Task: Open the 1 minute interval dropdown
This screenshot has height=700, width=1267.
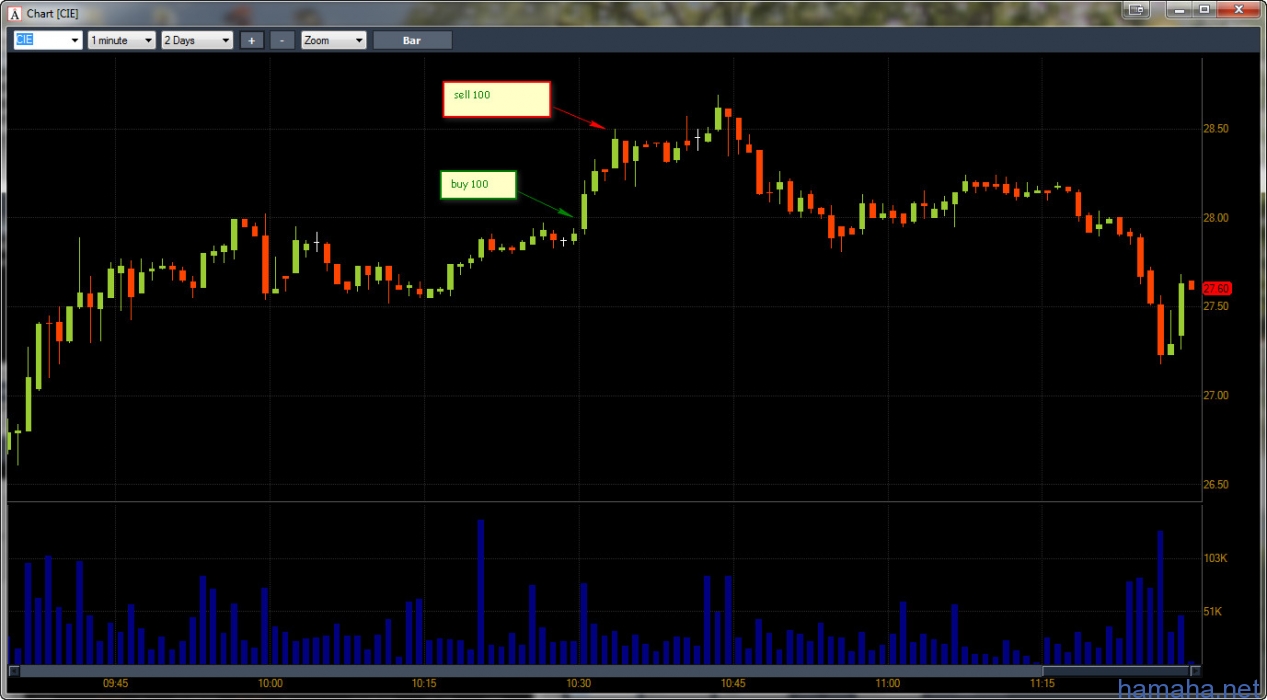Action: (121, 40)
